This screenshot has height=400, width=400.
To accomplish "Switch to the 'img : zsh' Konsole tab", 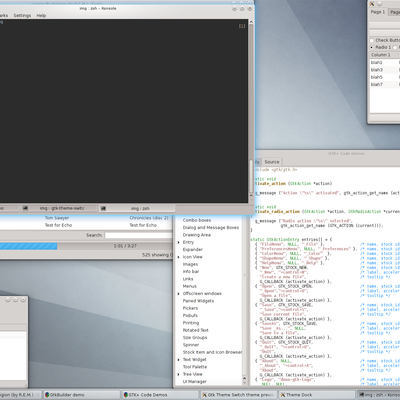I will [x=137, y=208].
